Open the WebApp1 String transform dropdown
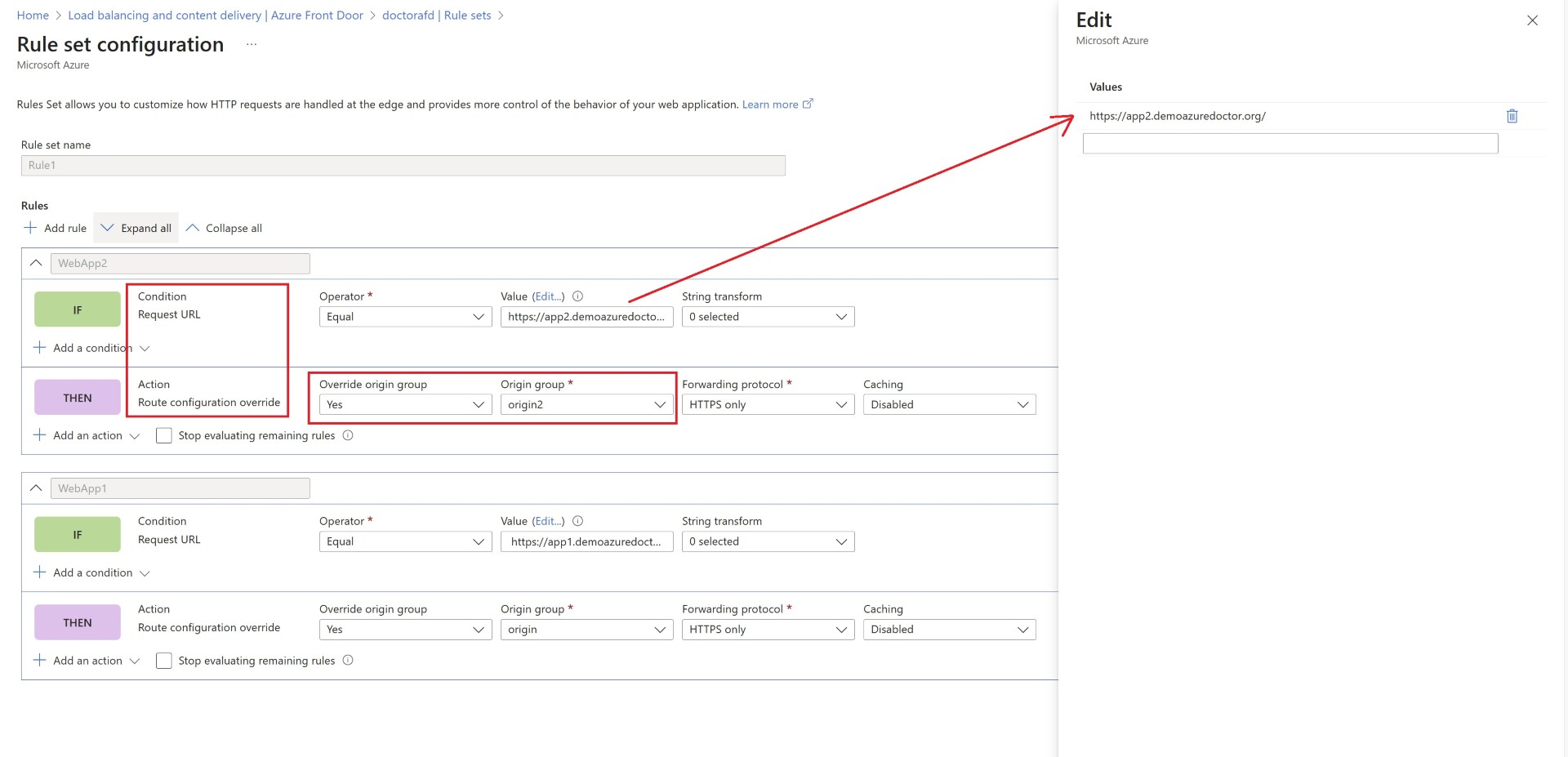 768,541
